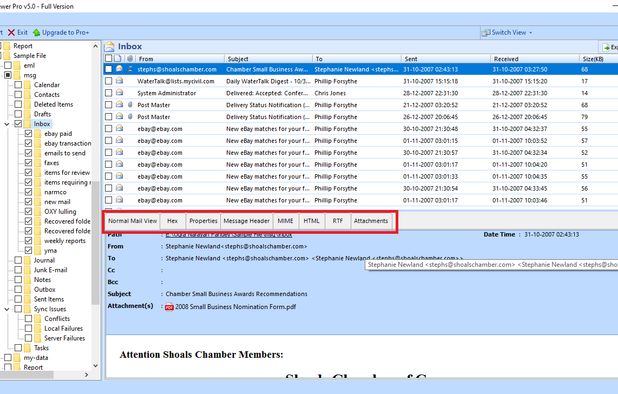
Task: Toggle the Junk E-mail folder checkbox
Action: pos(18,270)
